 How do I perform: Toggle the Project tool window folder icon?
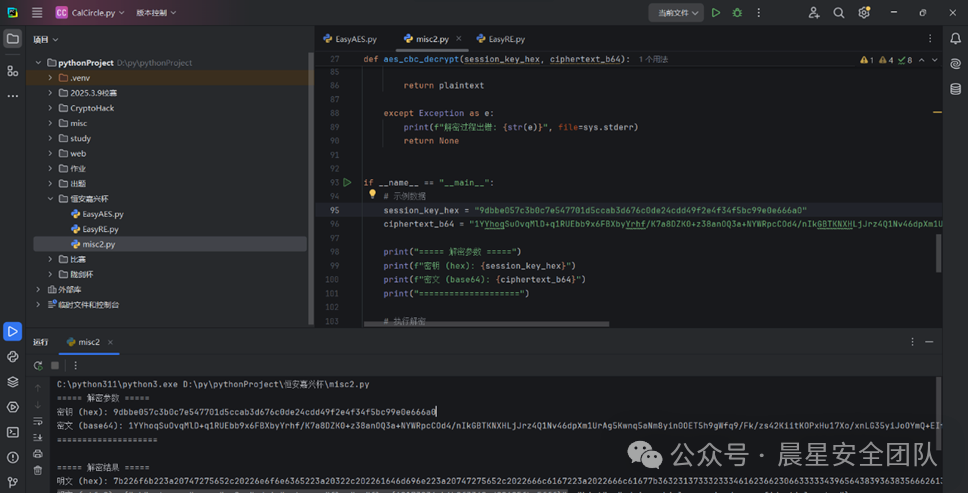[12, 39]
